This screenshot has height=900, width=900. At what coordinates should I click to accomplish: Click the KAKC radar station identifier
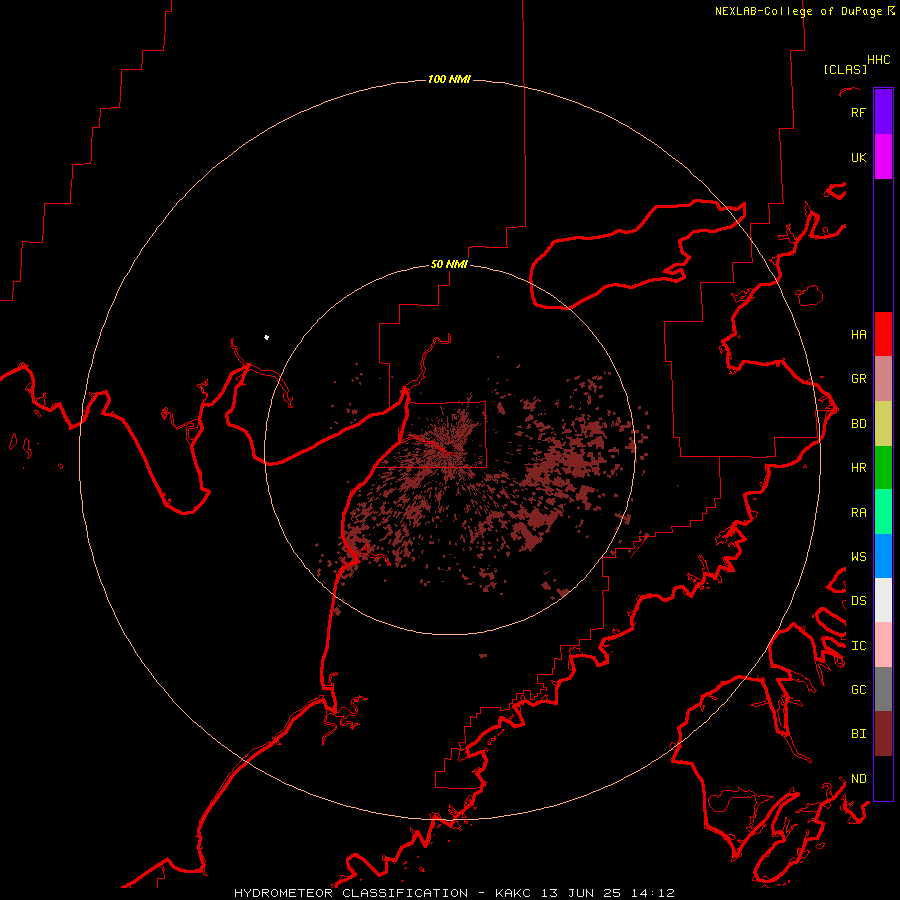pos(513,893)
